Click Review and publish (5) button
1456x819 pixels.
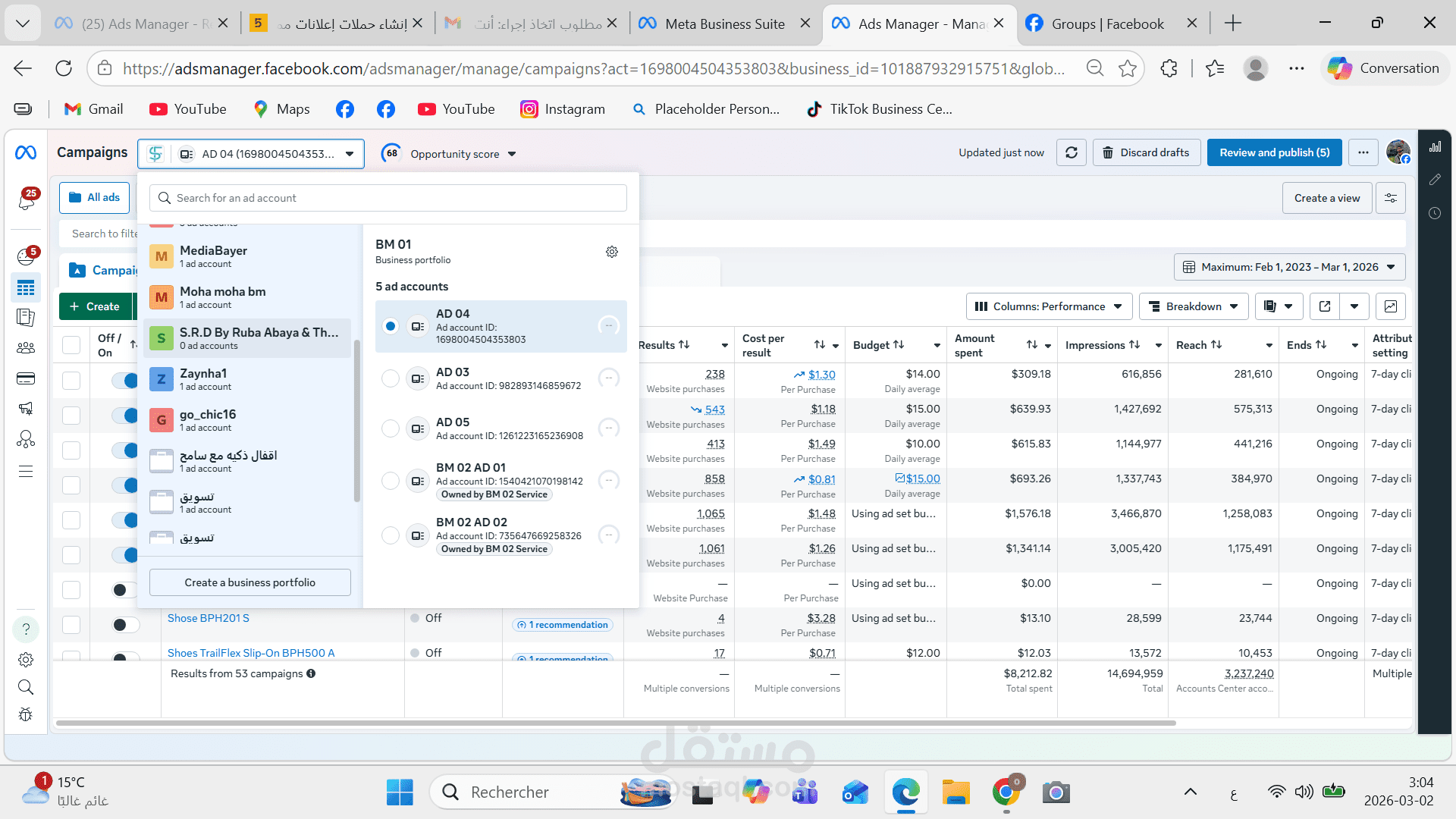tap(1274, 152)
